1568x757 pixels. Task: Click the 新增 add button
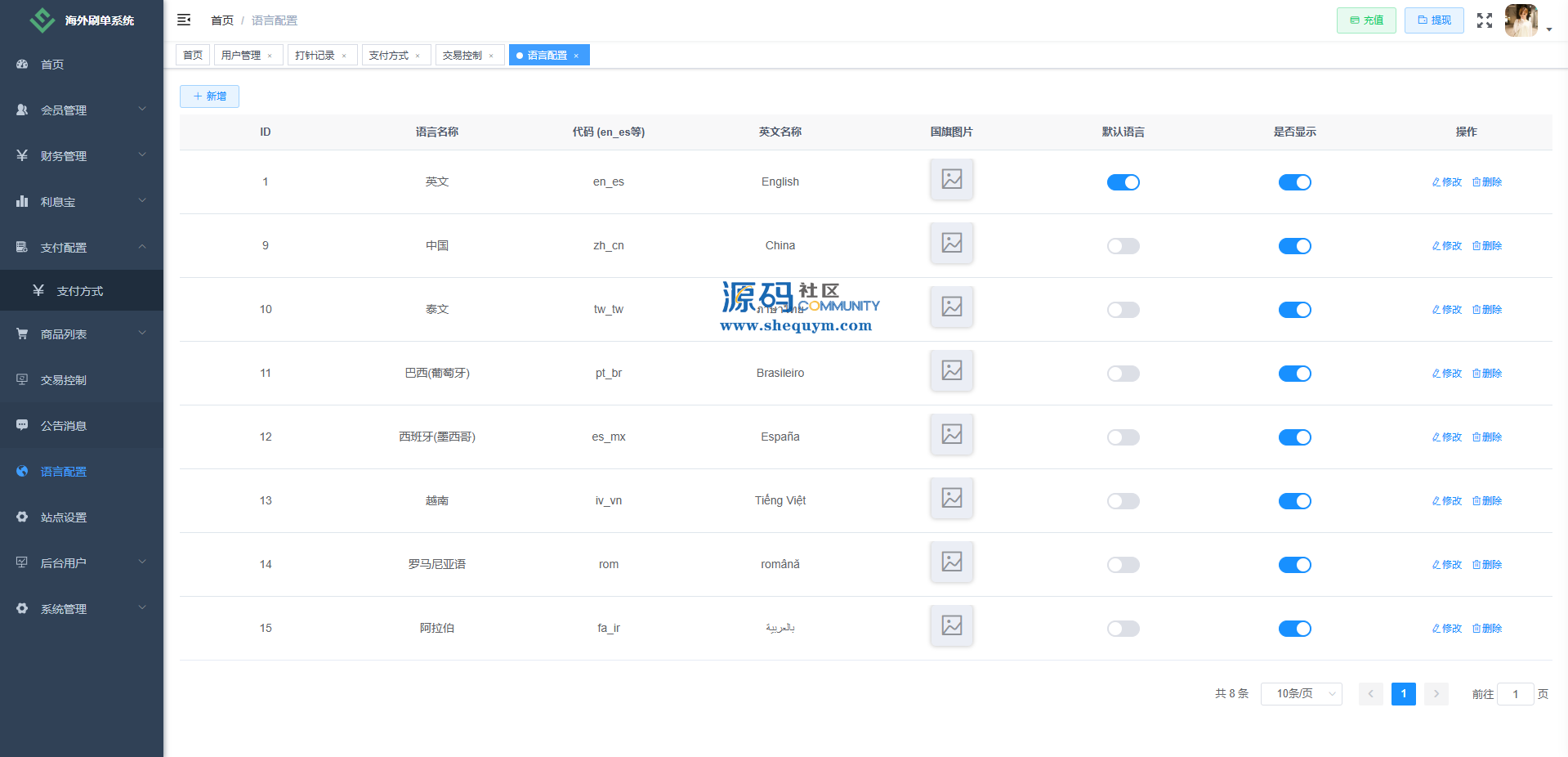(209, 96)
